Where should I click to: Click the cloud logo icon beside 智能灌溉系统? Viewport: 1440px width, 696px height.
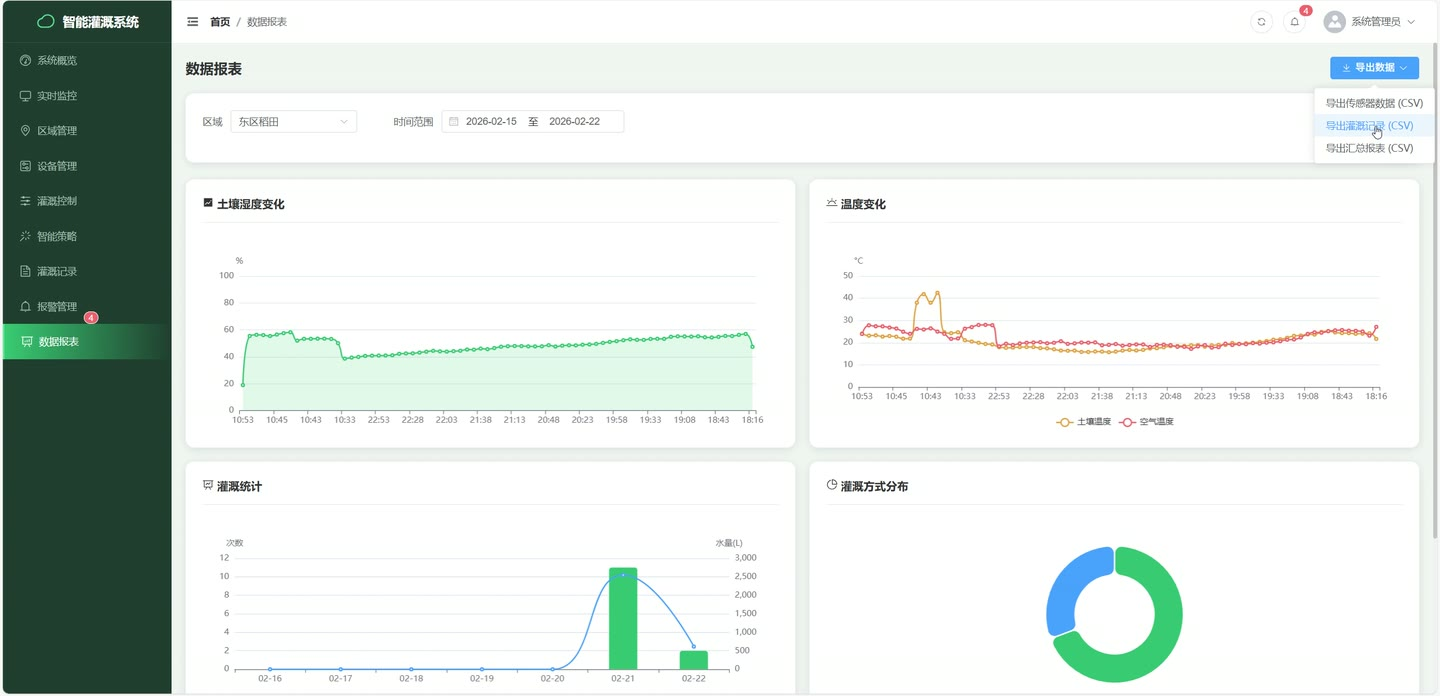coord(46,21)
